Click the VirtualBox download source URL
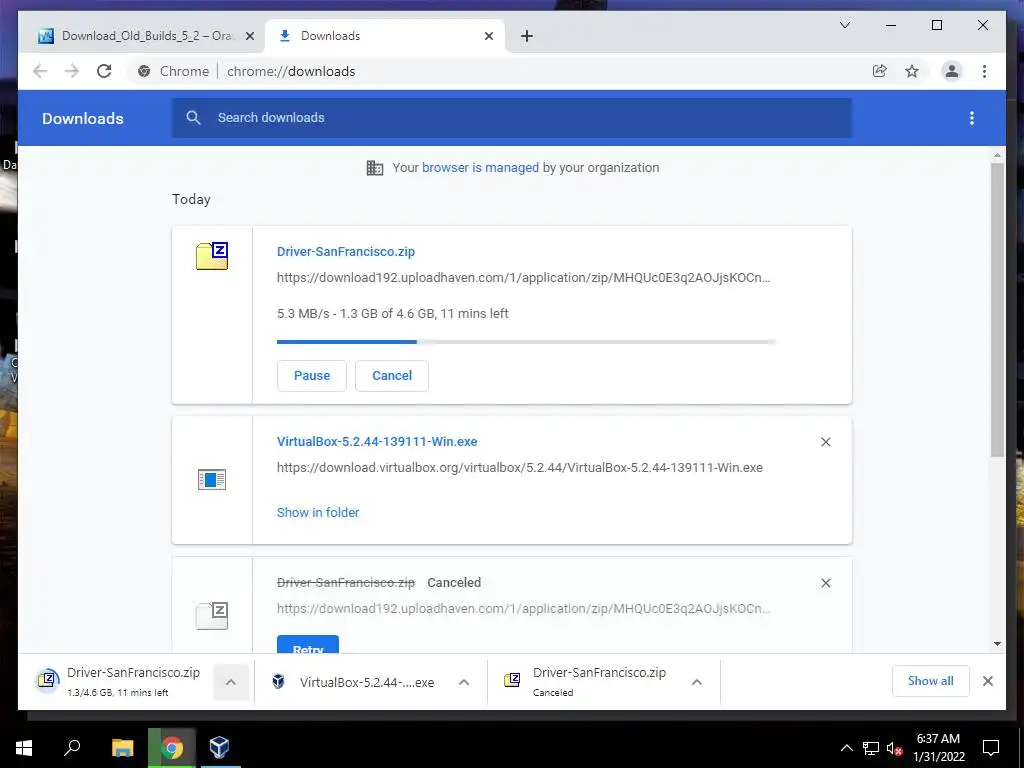 pyautogui.click(x=520, y=468)
